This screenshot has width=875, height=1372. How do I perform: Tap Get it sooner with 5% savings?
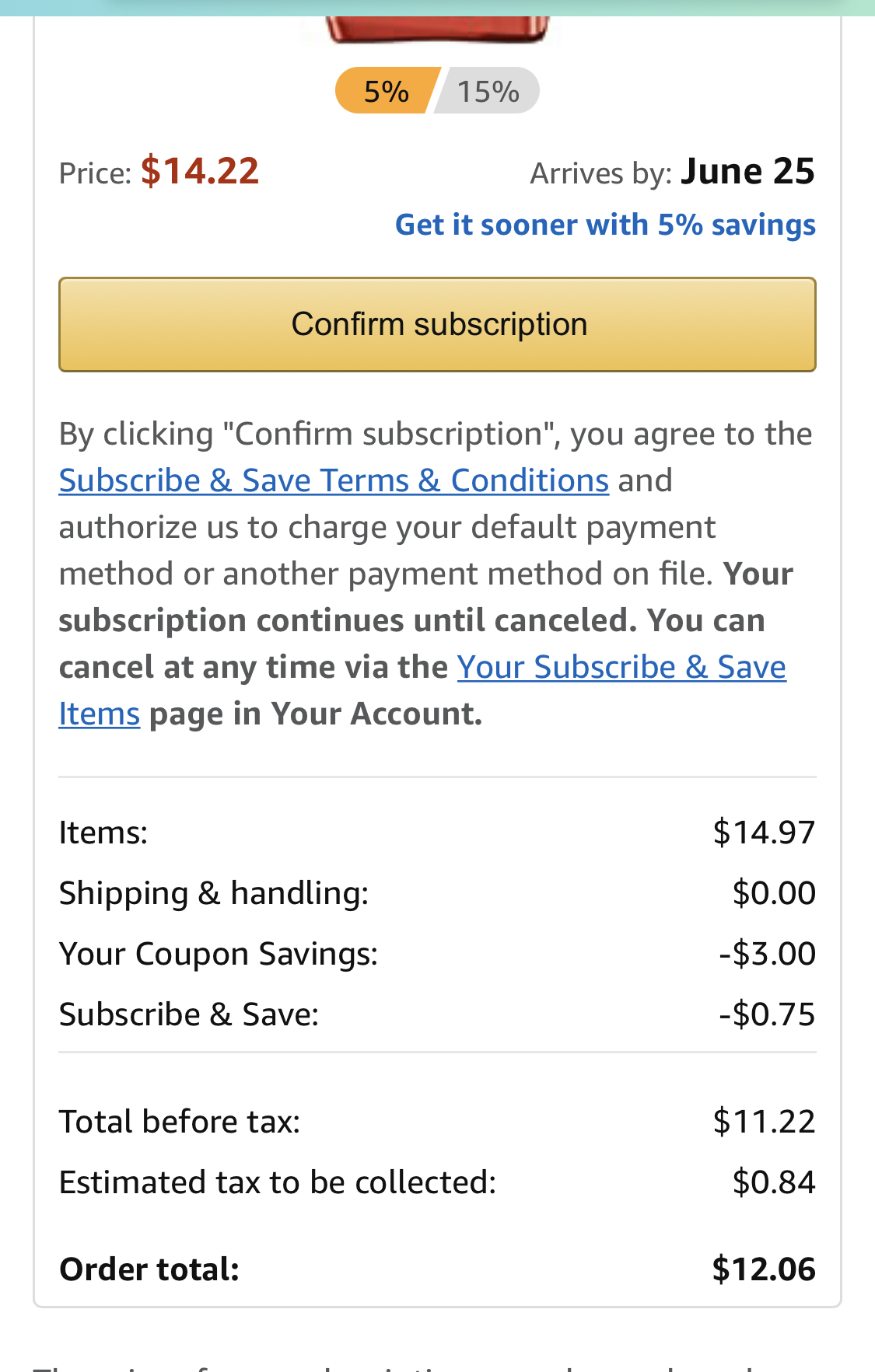tap(605, 225)
